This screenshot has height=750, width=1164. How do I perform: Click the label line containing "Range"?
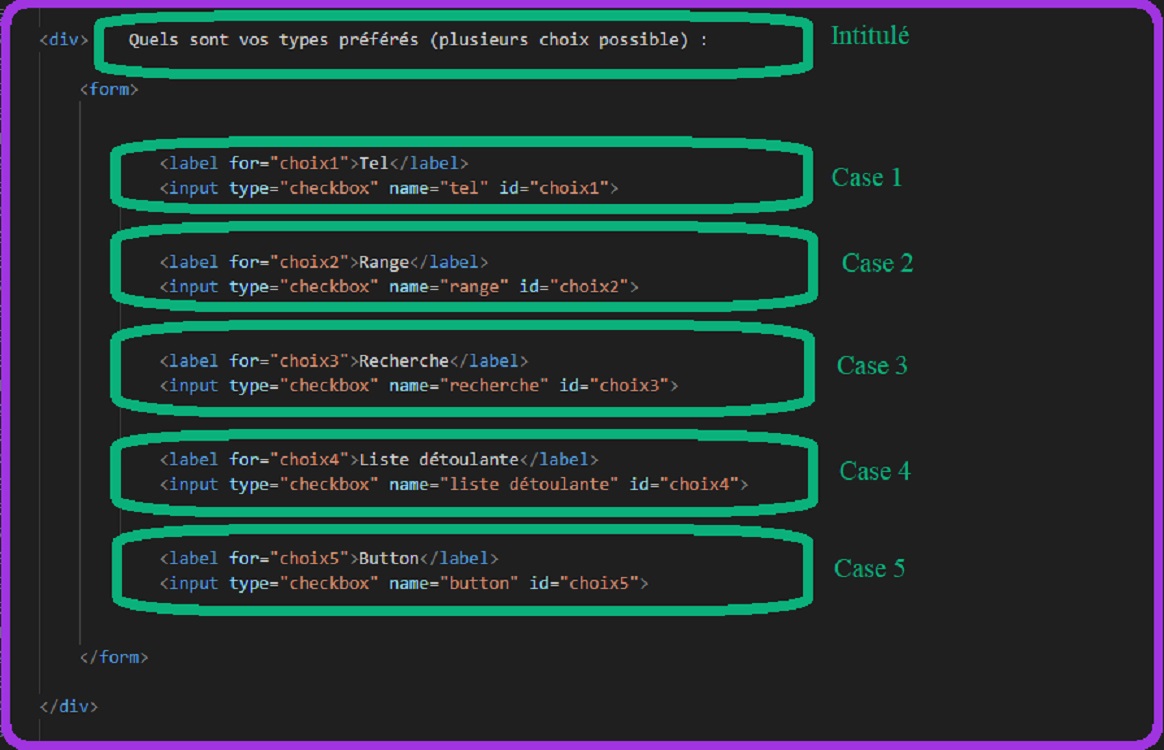[x=324, y=262]
